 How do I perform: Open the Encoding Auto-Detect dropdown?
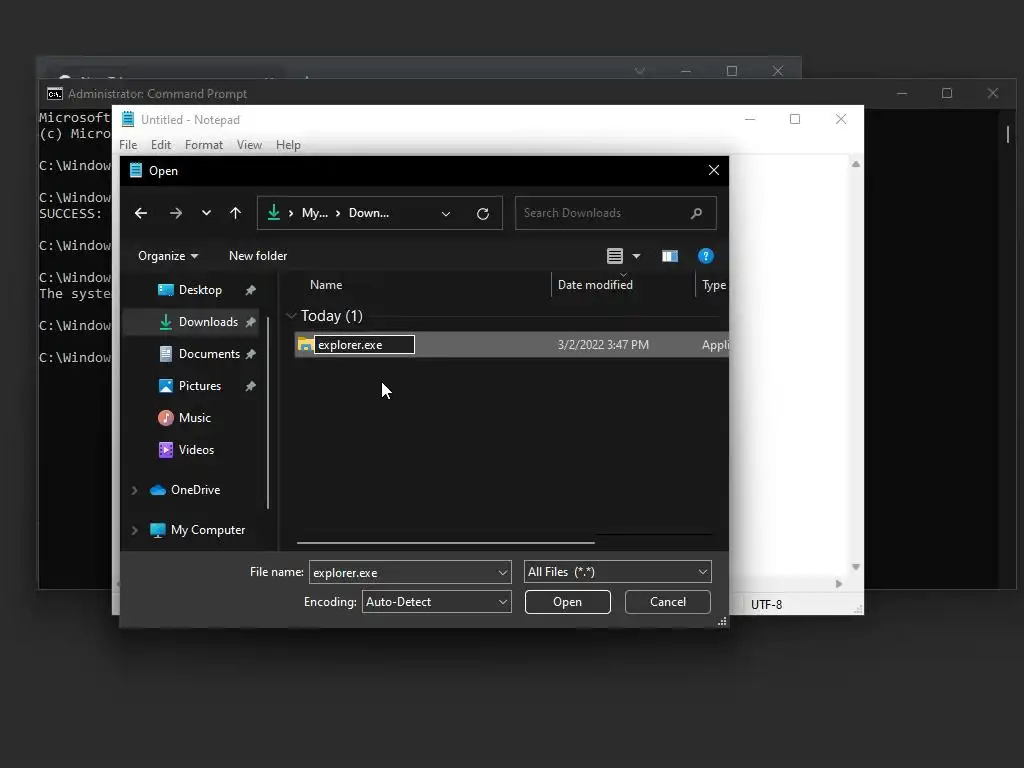[x=436, y=602]
